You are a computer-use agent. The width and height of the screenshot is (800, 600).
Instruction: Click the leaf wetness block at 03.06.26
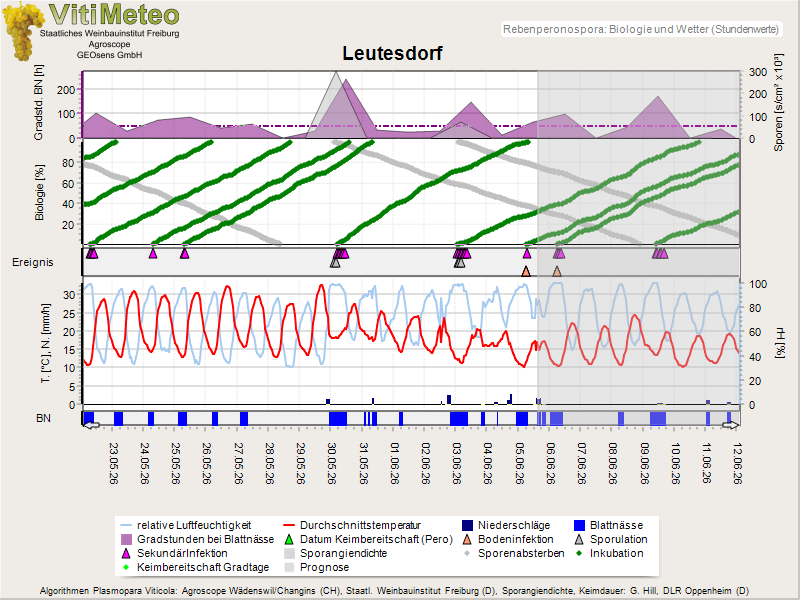click(459, 419)
